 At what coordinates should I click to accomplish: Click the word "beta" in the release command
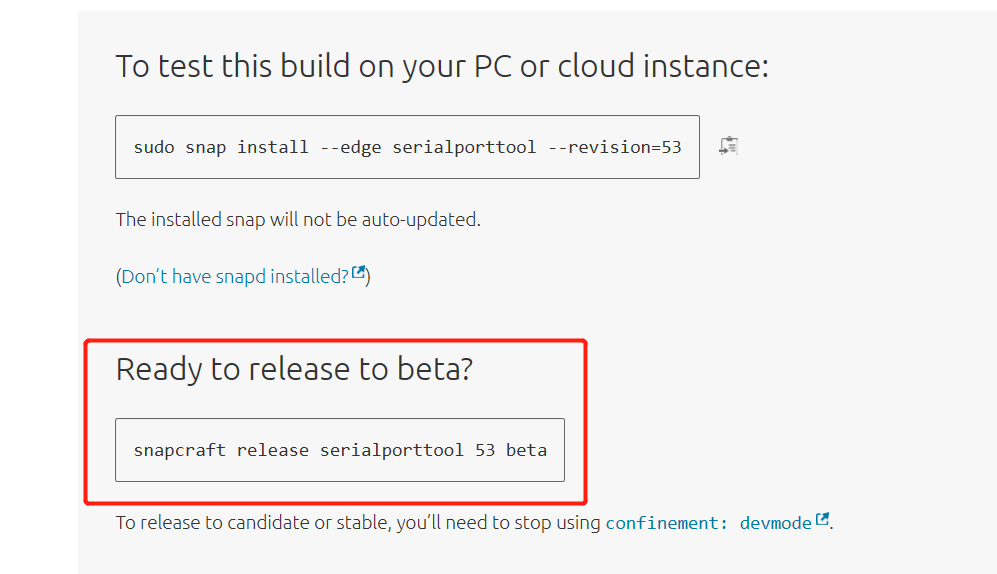526,450
